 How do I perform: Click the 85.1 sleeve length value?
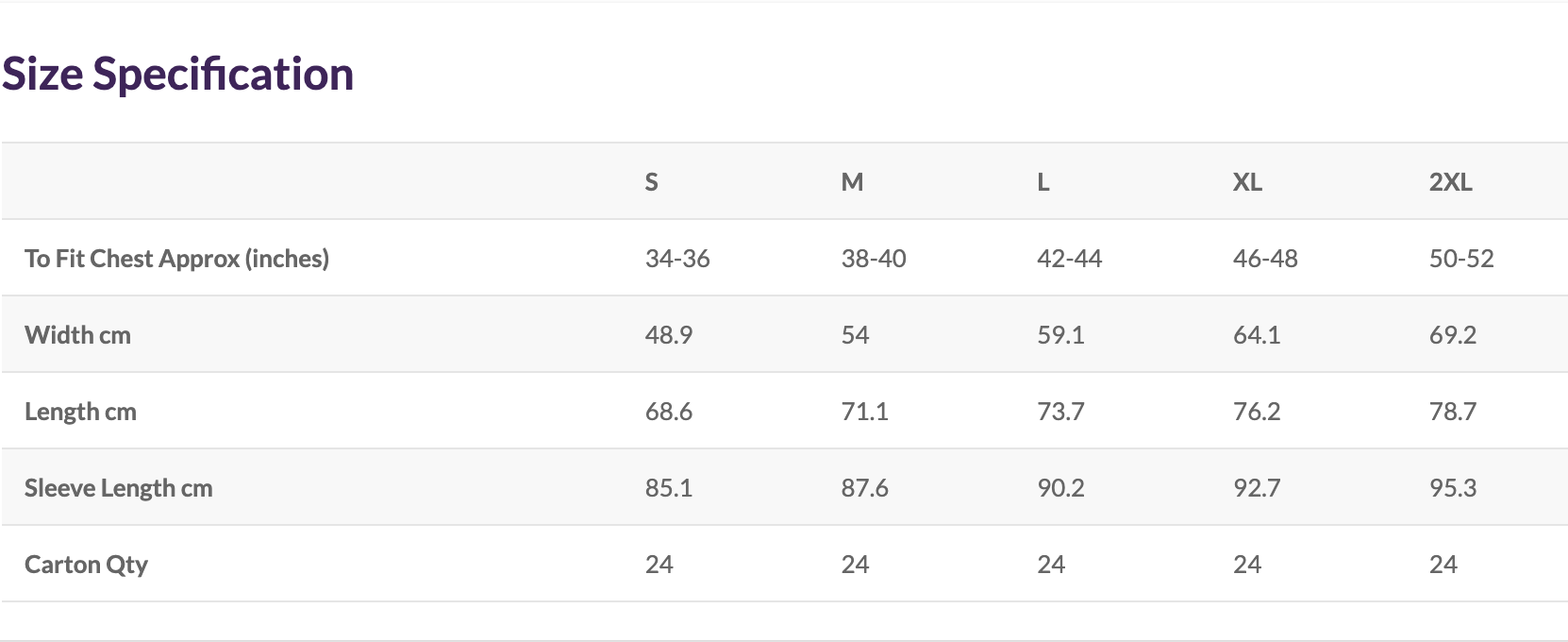(x=669, y=488)
